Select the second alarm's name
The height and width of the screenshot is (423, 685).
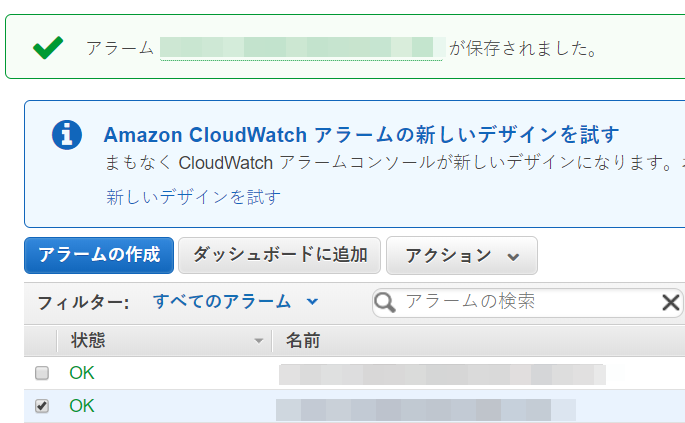tap(424, 408)
